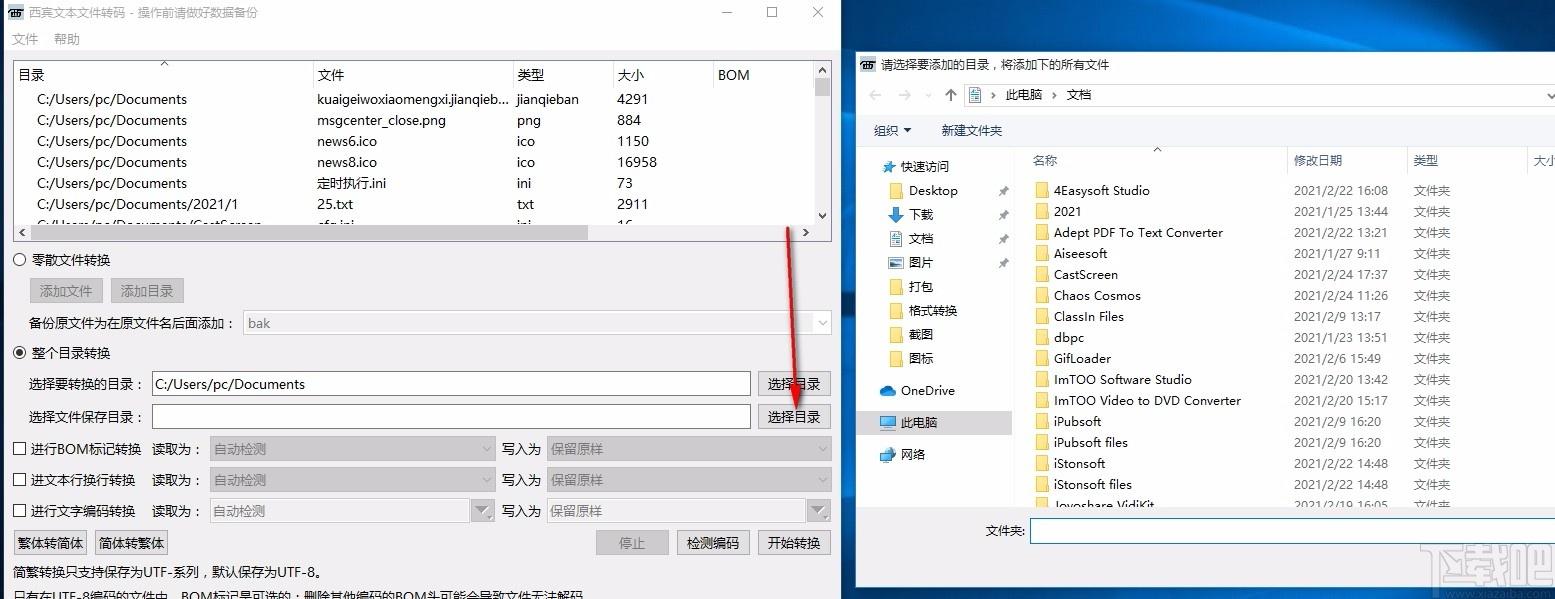This screenshot has height=599, width=1555.
Task: Open line-break 读取为 自动检测 dropdown
Action: 353,480
